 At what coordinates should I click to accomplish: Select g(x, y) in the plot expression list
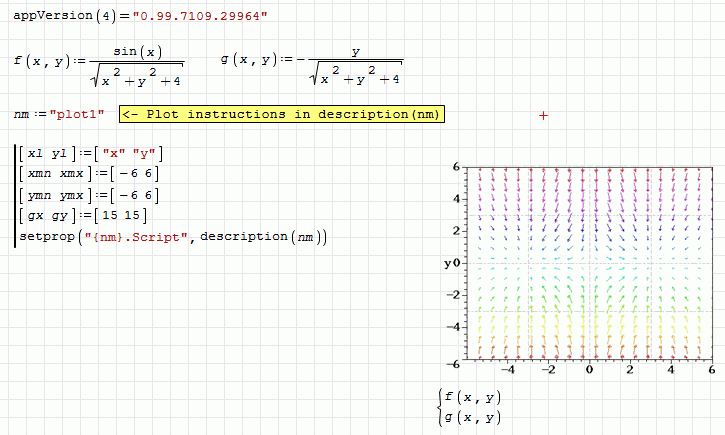tap(473, 417)
